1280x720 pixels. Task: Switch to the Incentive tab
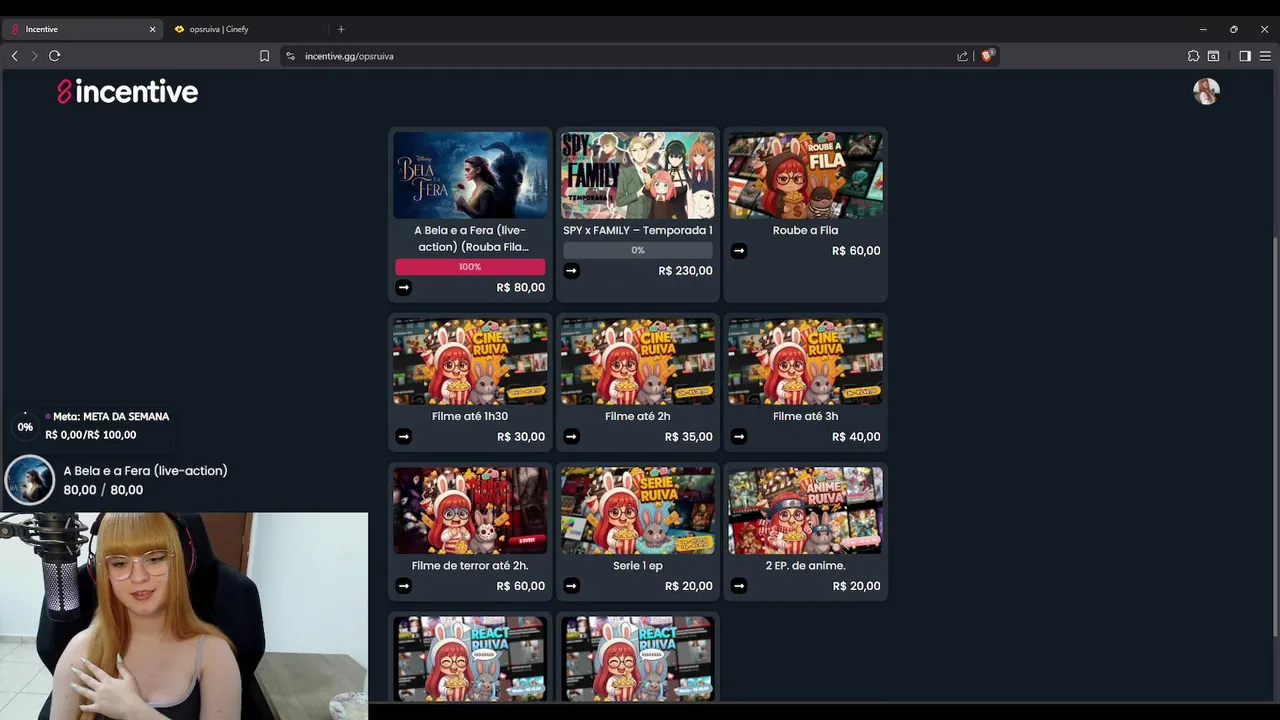(x=83, y=29)
